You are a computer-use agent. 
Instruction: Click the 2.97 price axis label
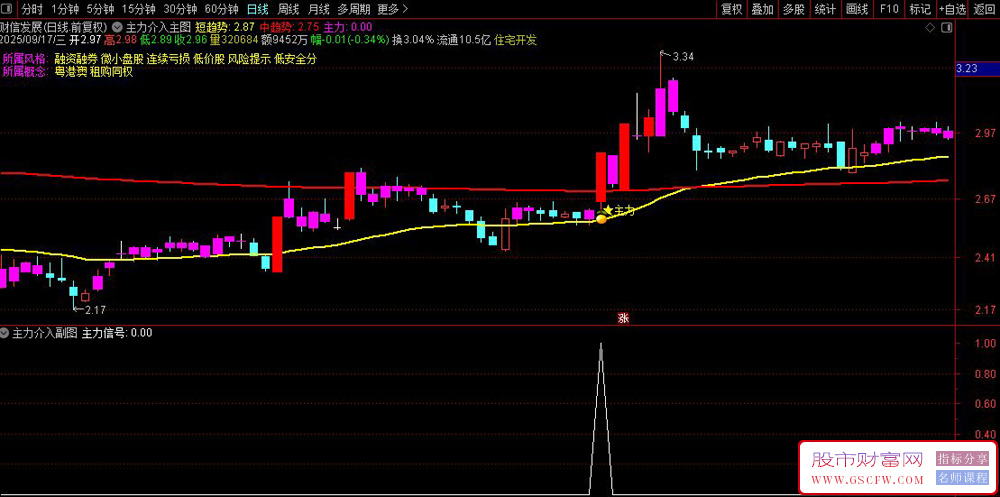coord(985,133)
